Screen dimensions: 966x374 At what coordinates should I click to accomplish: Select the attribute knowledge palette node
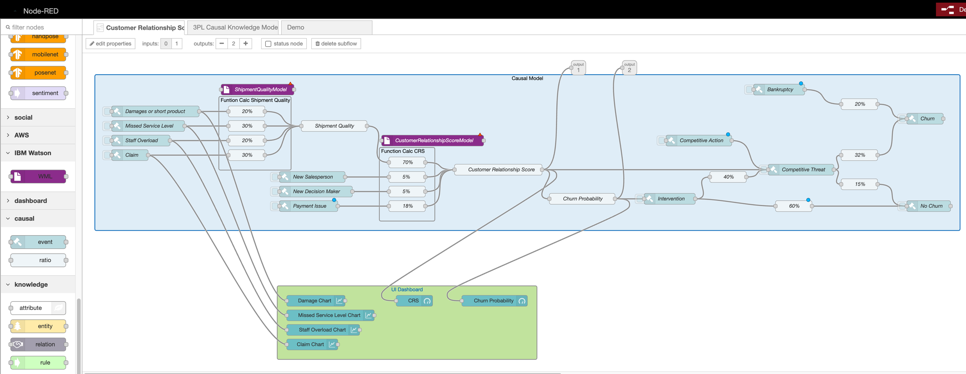pos(38,307)
